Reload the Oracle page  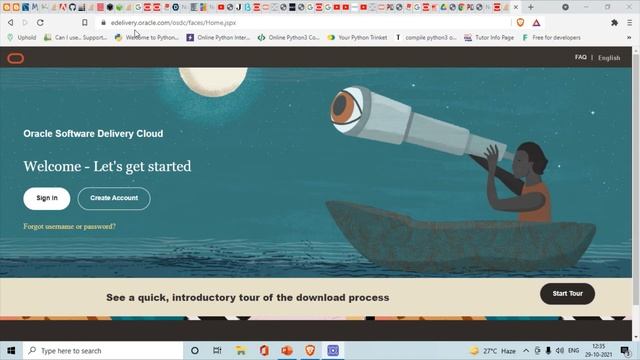tap(40, 23)
